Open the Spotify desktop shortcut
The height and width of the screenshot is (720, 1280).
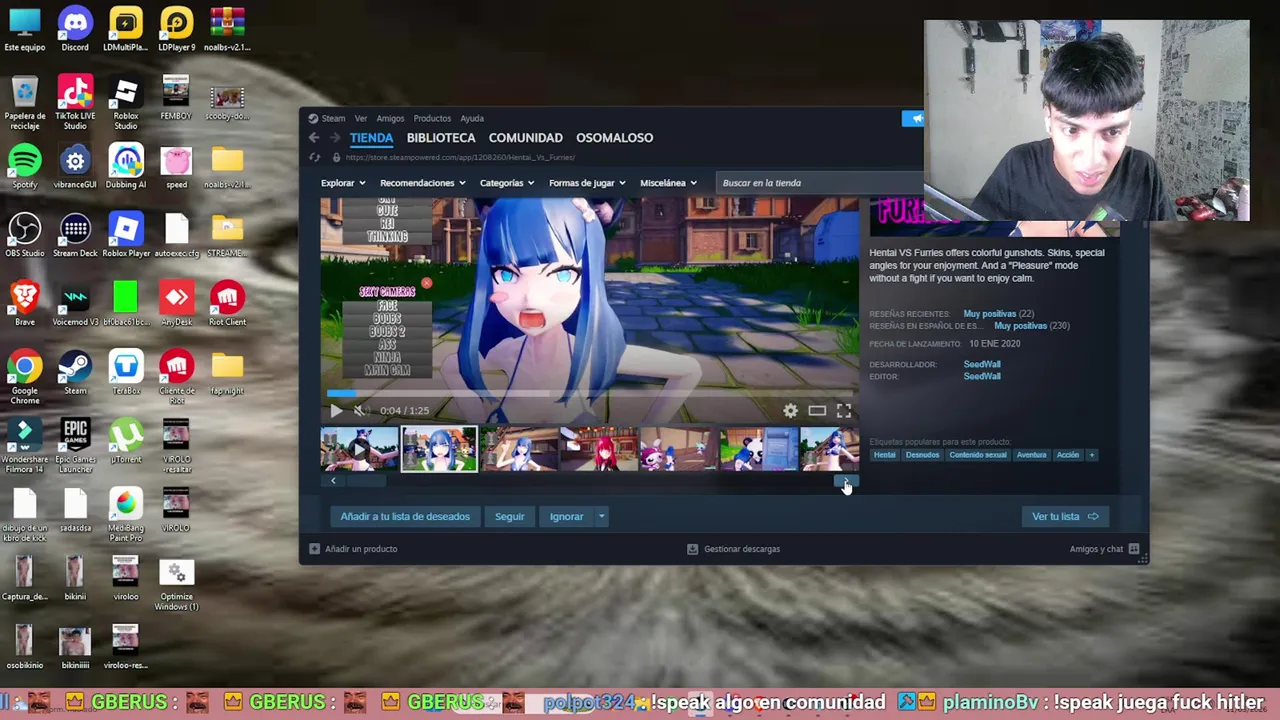[25, 167]
